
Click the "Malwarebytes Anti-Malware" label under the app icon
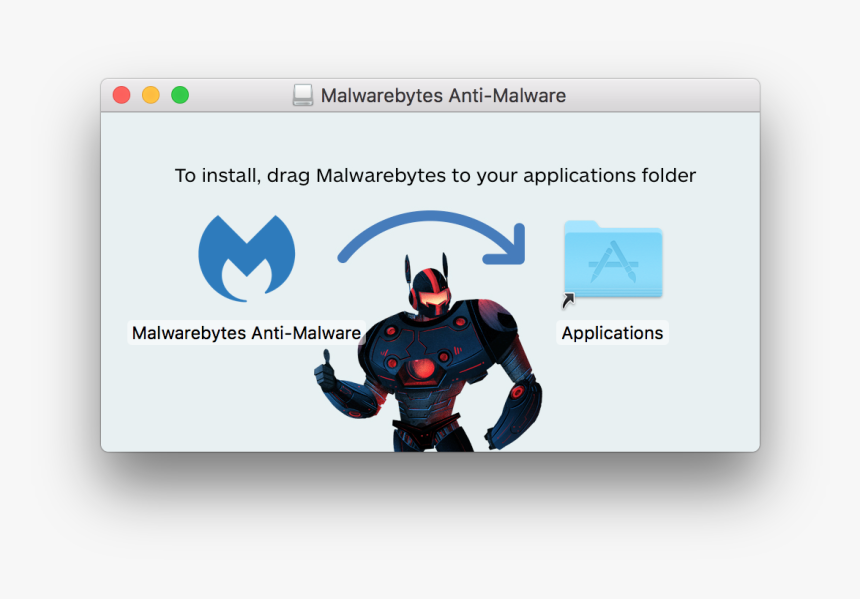pyautogui.click(x=246, y=333)
